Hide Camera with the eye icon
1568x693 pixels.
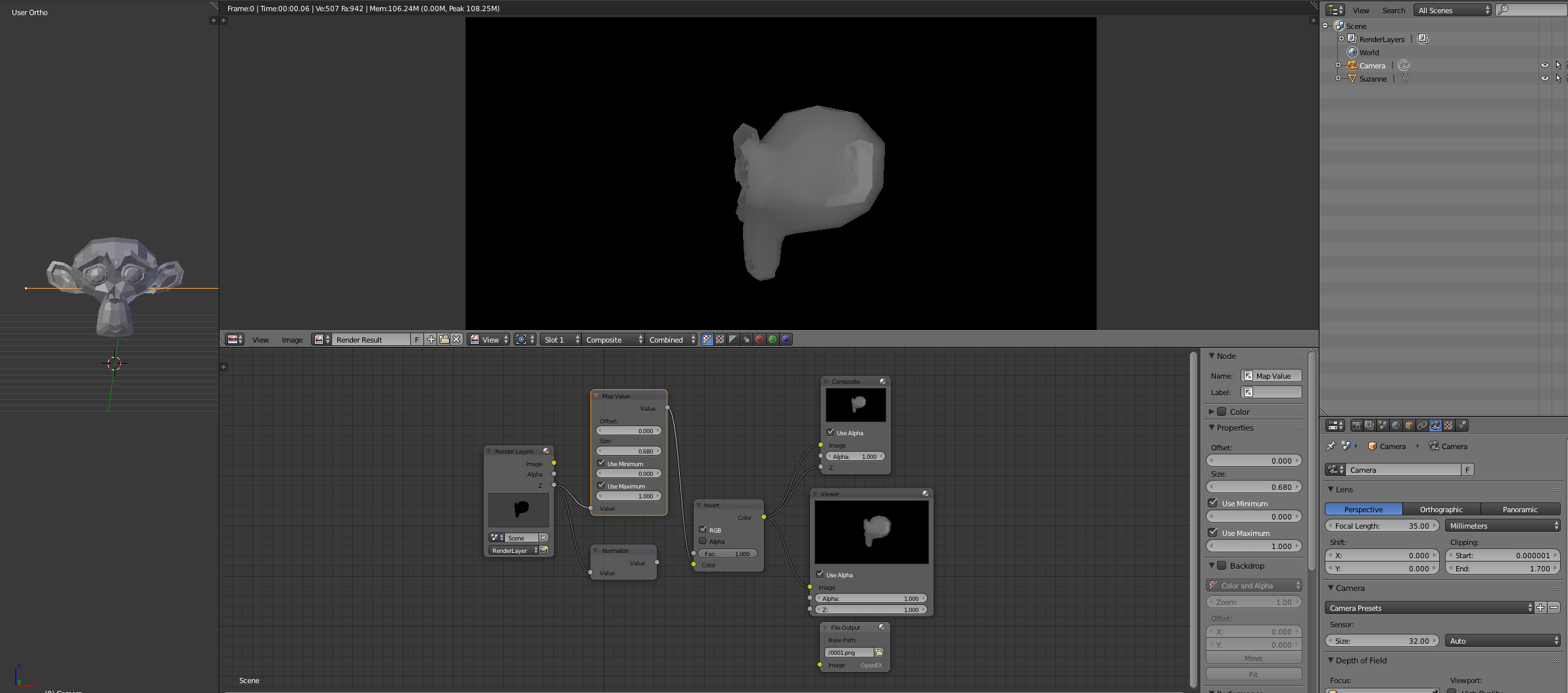[1545, 65]
